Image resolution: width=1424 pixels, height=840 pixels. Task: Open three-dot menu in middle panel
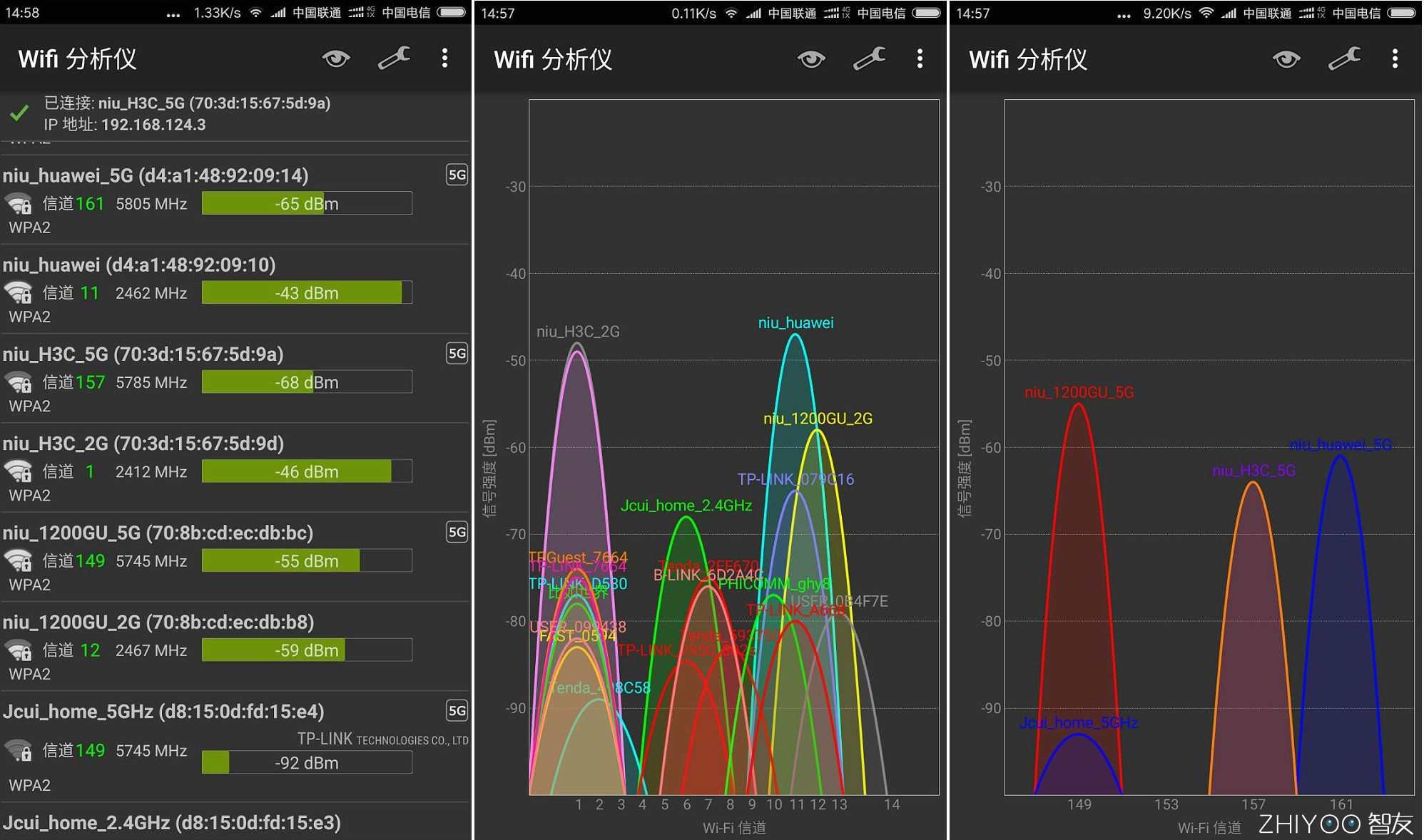point(920,58)
